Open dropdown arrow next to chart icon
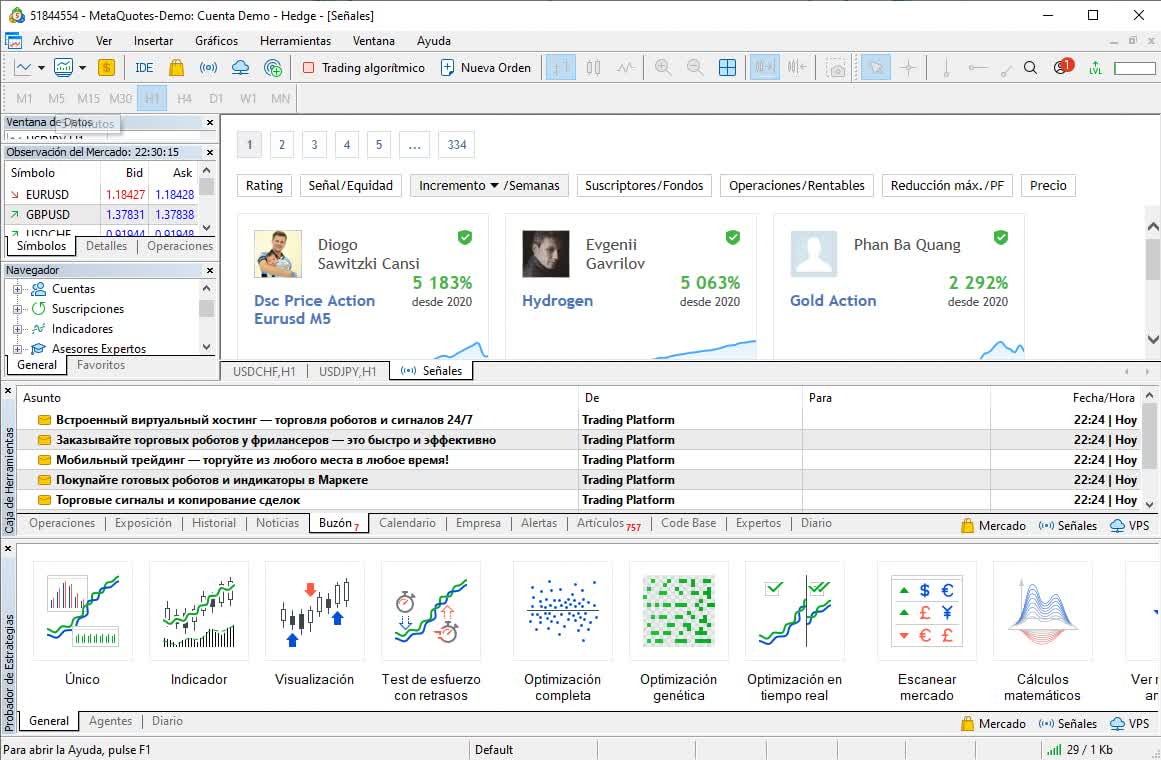Viewport: 1161px width, 760px height. (x=41, y=67)
